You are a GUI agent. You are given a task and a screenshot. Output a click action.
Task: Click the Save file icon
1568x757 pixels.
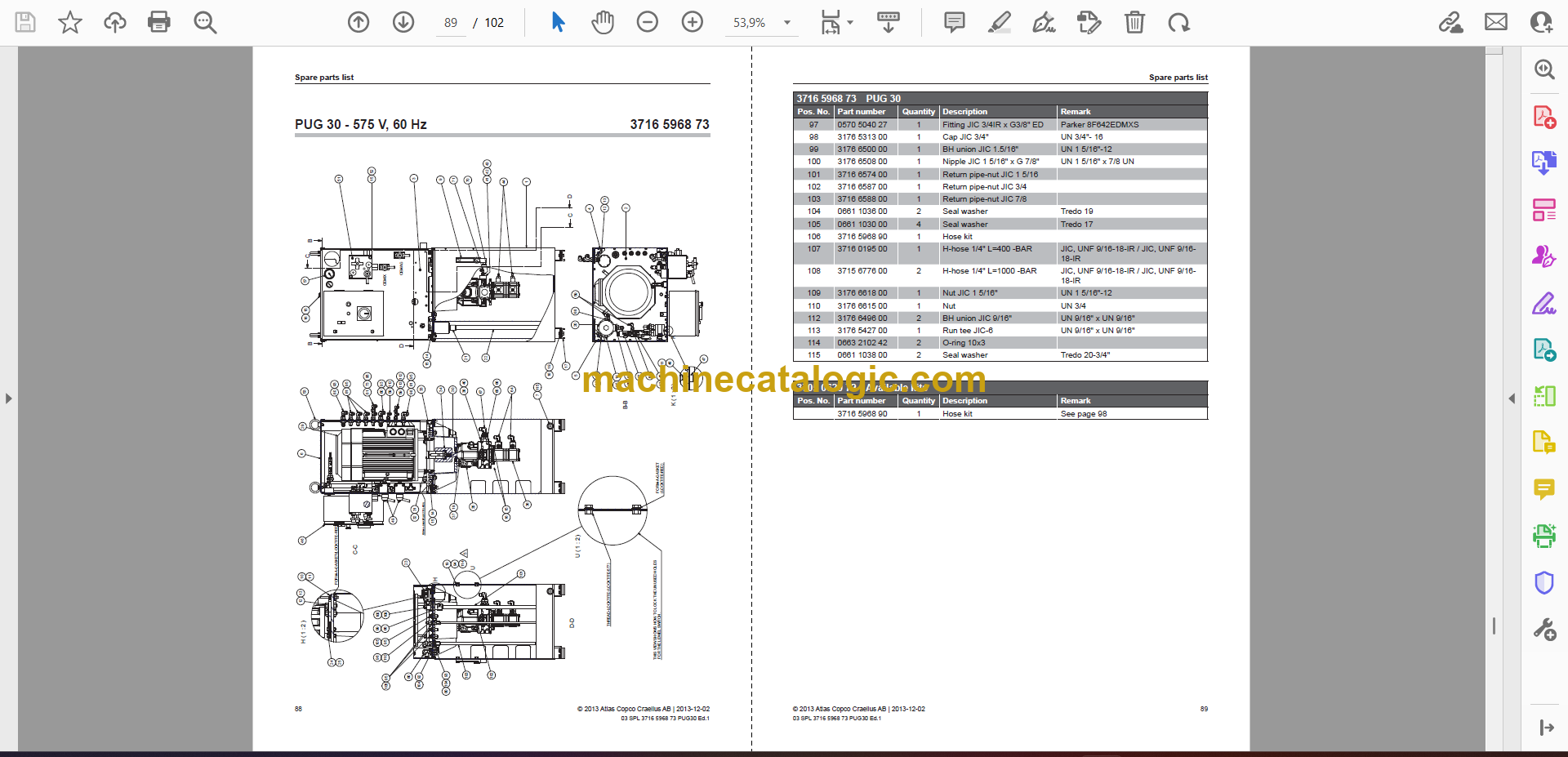[x=25, y=22]
